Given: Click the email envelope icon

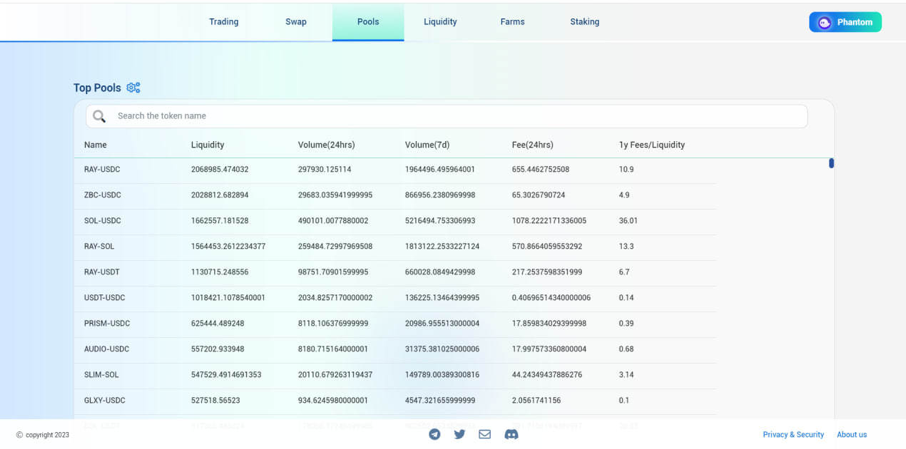Looking at the screenshot, I should click(484, 434).
